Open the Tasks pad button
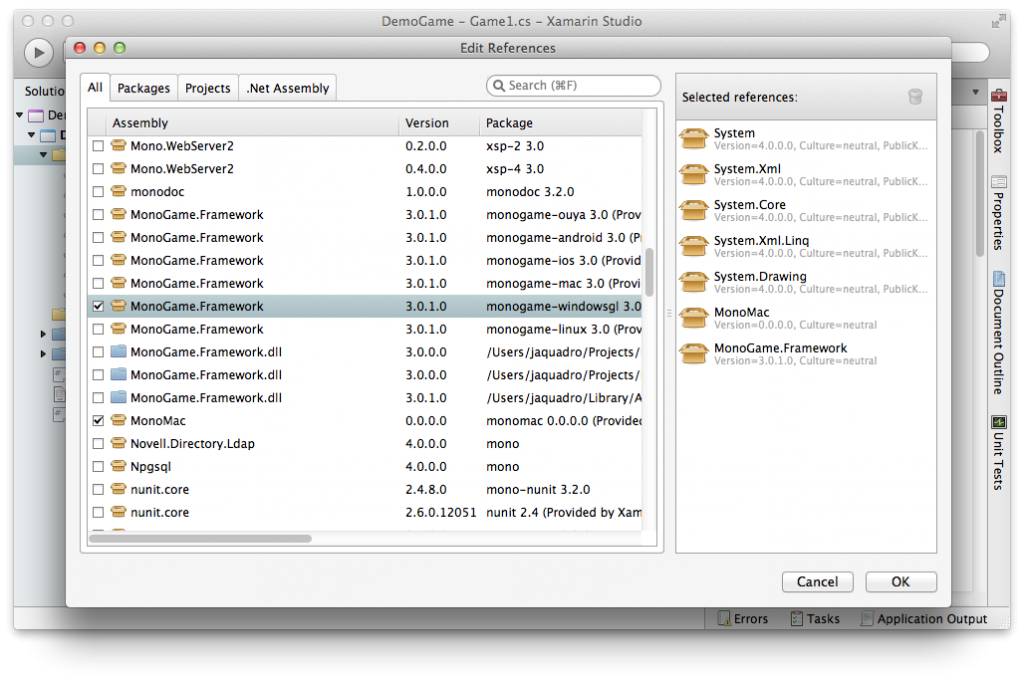The image size is (1024, 686). click(815, 618)
